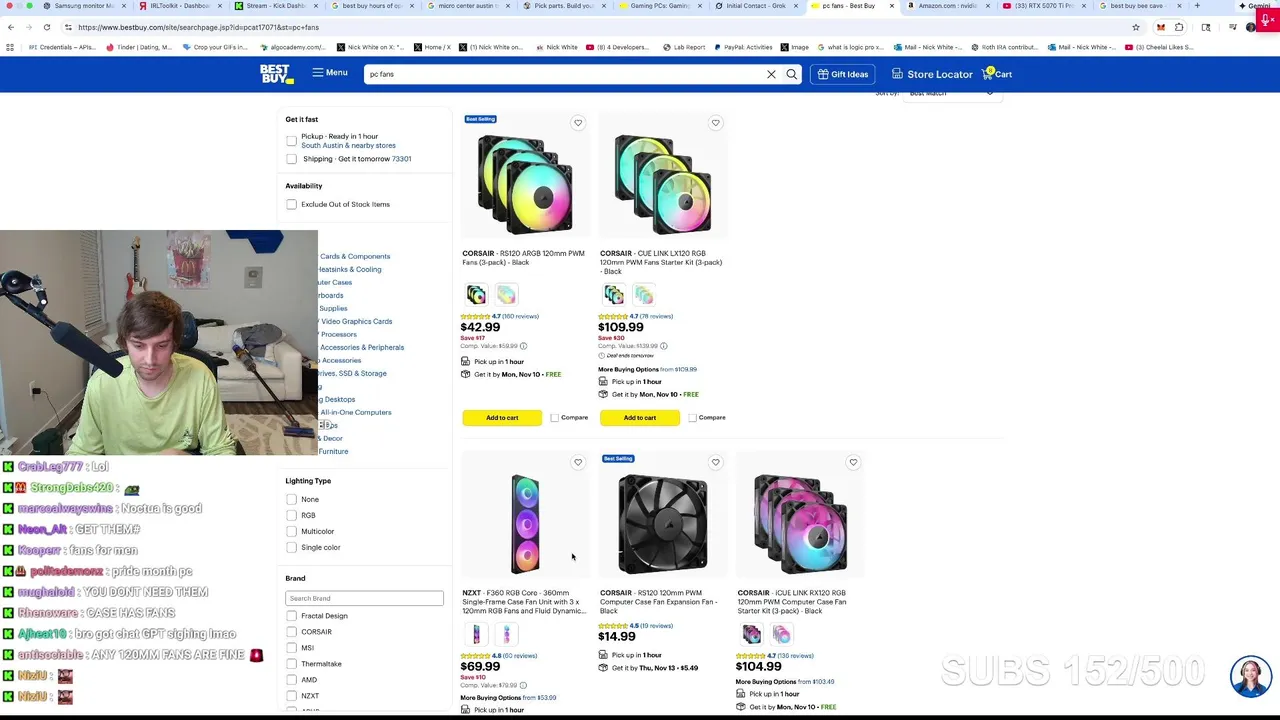Image resolution: width=1280 pixels, height=720 pixels.
Task: Check Exclude Out of Stock Items
Action: [x=291, y=205]
